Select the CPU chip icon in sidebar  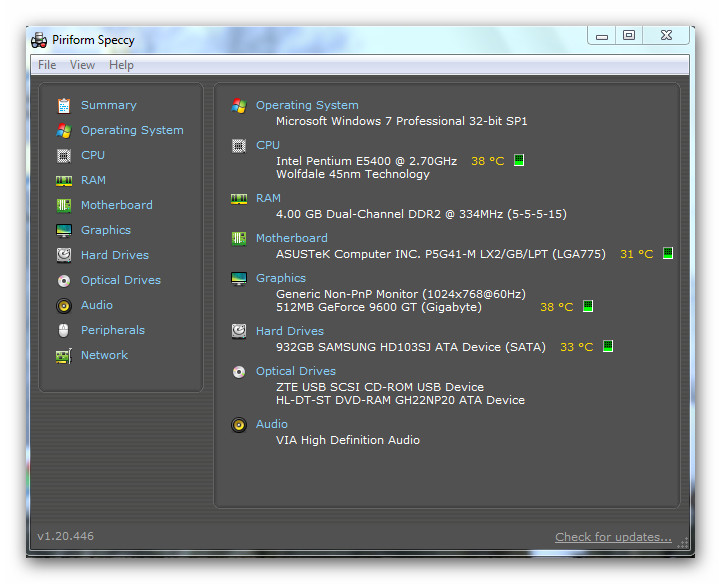tap(64, 155)
